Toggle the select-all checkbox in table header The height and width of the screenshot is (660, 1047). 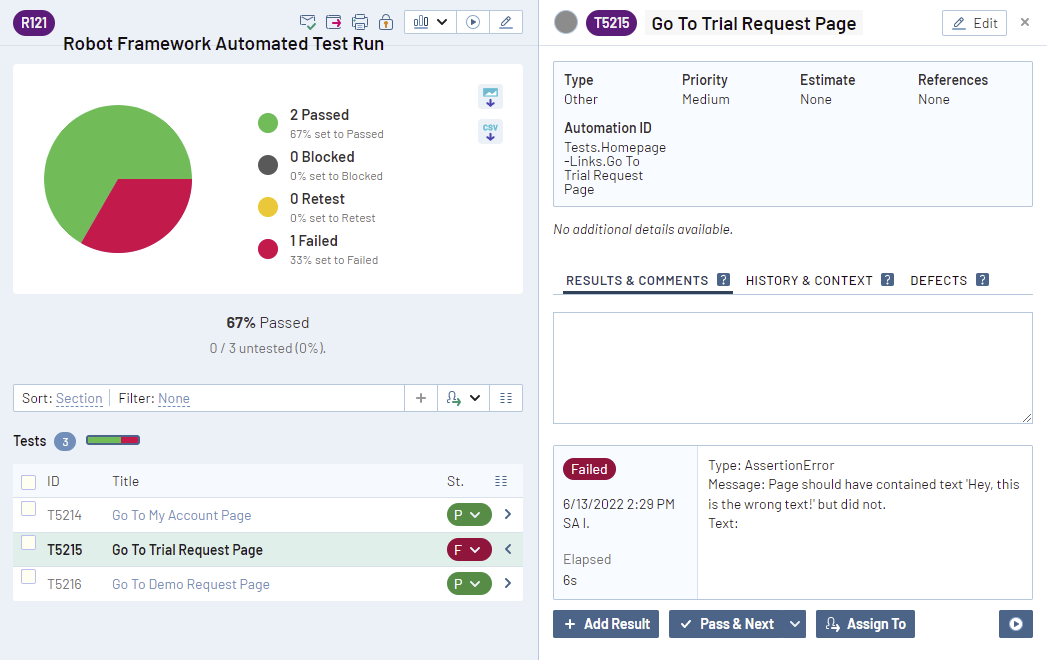pos(29,482)
